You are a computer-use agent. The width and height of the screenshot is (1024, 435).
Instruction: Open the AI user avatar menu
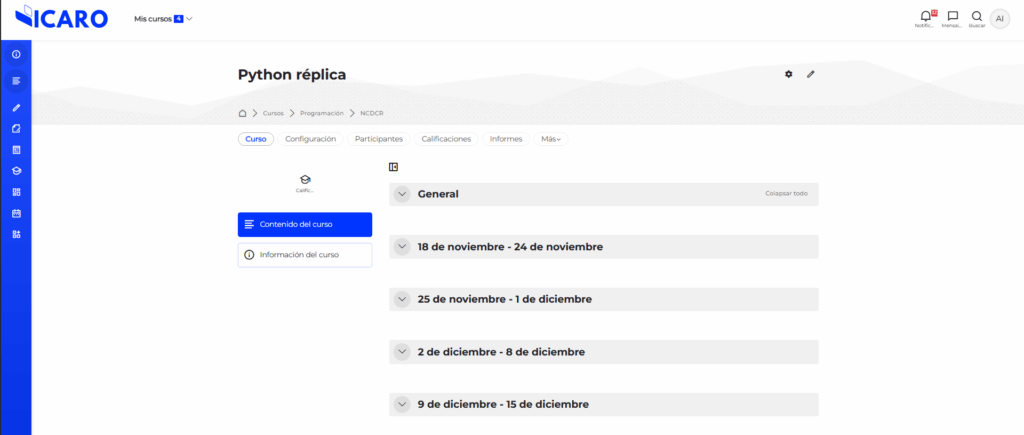click(999, 19)
